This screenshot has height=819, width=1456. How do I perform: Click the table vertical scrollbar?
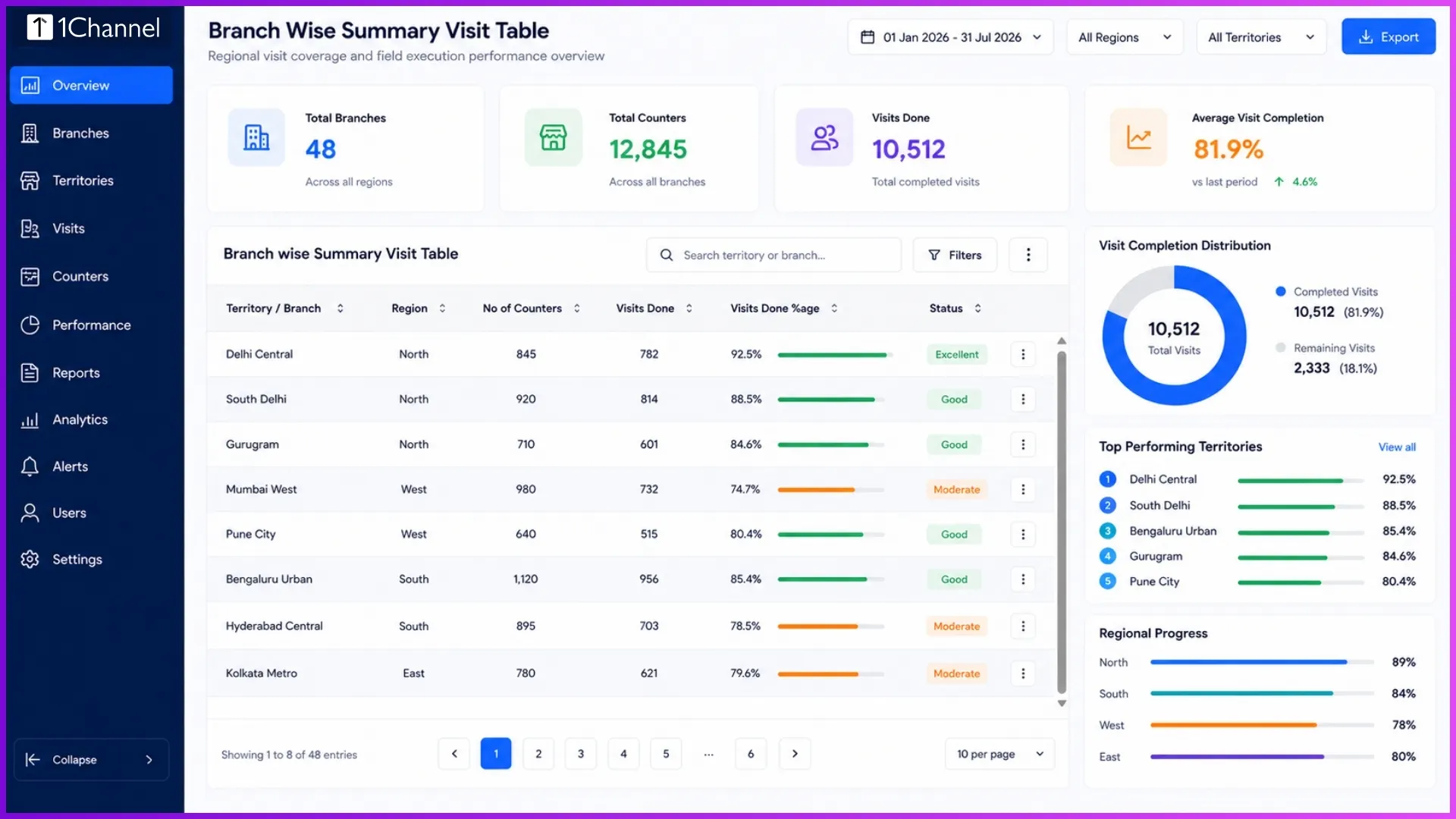[1062, 522]
